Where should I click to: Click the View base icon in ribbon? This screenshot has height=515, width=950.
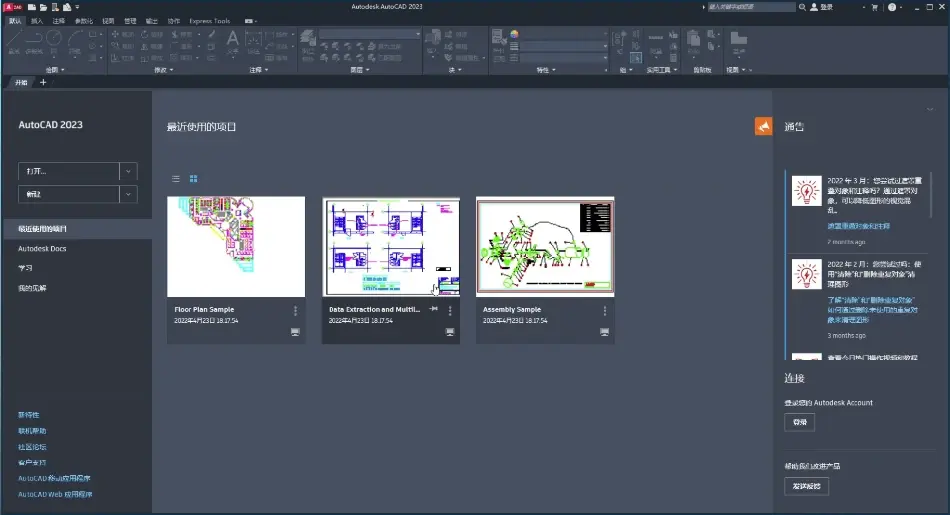[x=739, y=41]
